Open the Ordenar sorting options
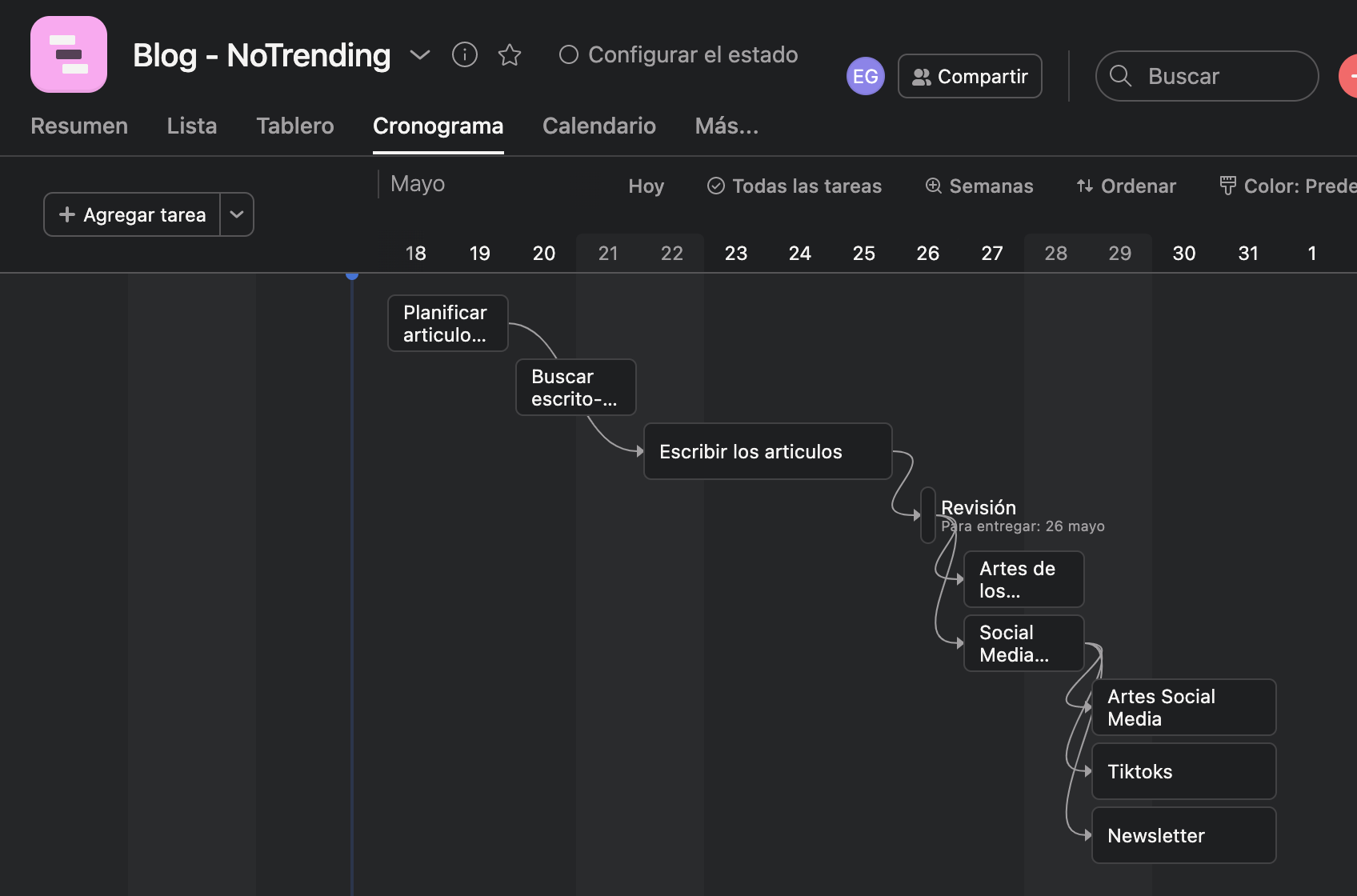The width and height of the screenshot is (1357, 896). [x=1127, y=186]
